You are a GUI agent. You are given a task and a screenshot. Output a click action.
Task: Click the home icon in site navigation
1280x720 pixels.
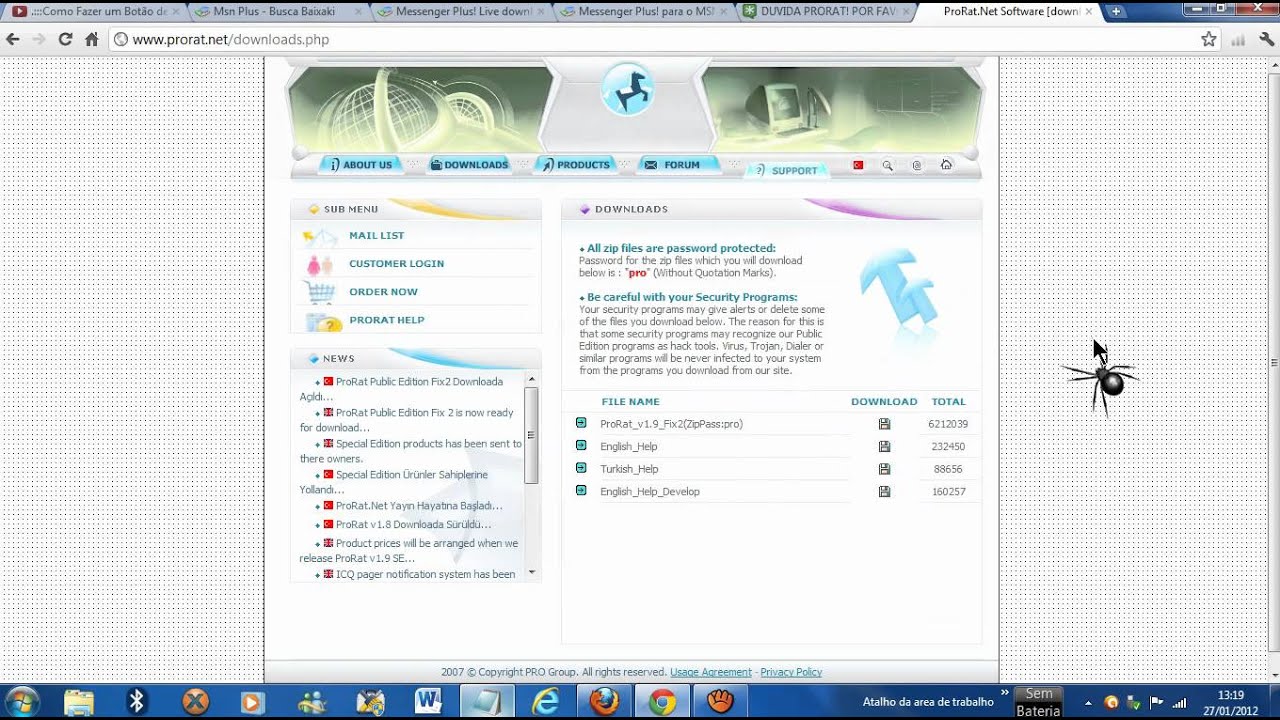[x=946, y=165]
